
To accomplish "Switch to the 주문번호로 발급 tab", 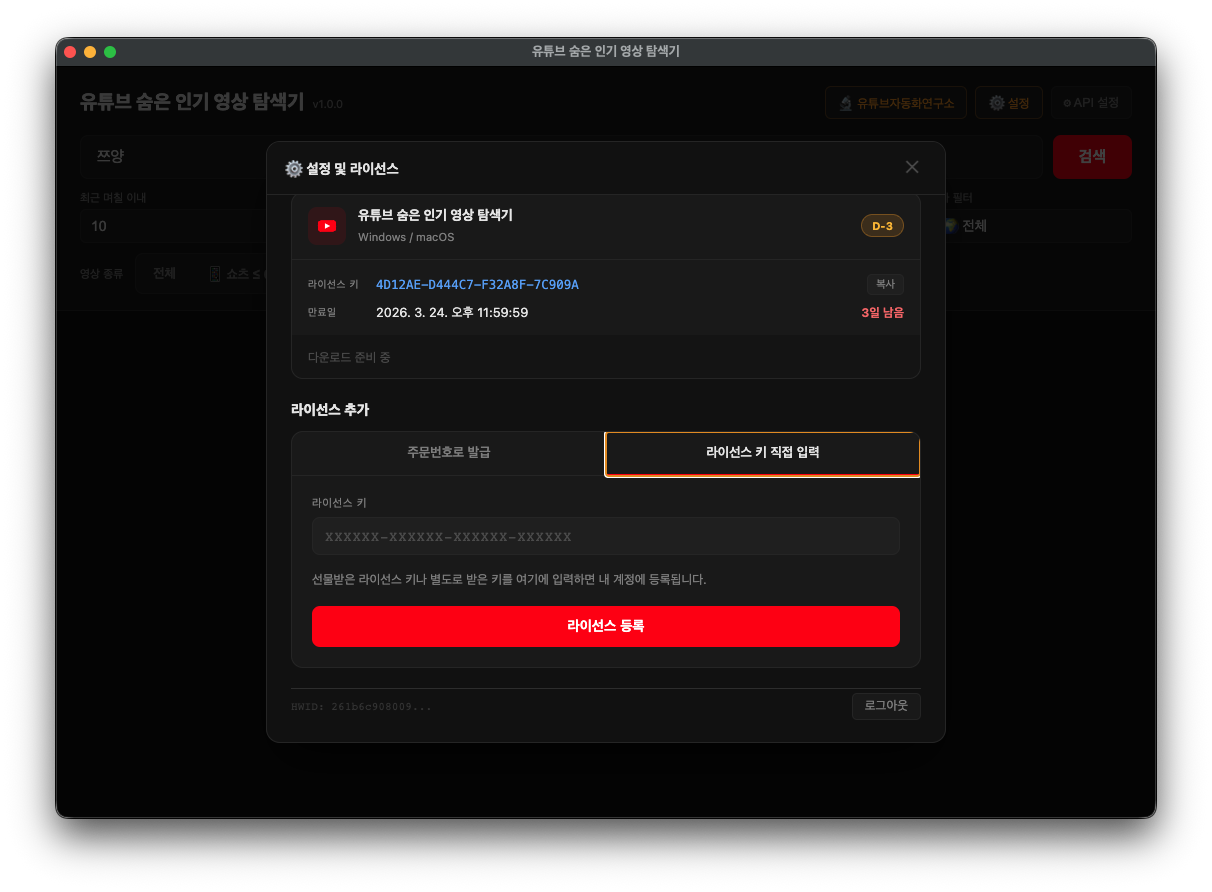I will [449, 453].
